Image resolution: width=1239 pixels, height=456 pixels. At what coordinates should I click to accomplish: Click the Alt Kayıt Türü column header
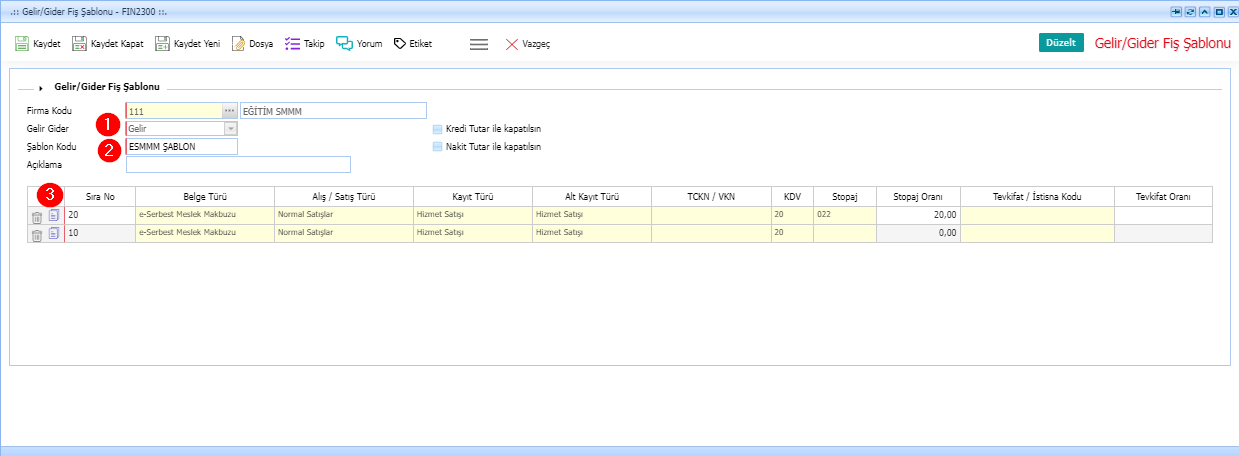tap(592, 196)
